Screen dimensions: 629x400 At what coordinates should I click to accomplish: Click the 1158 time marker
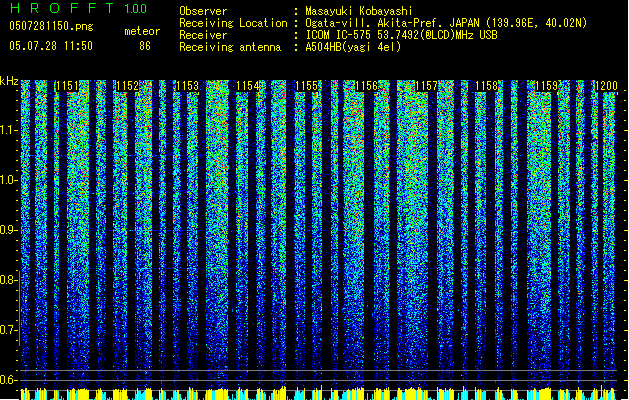(x=486, y=86)
